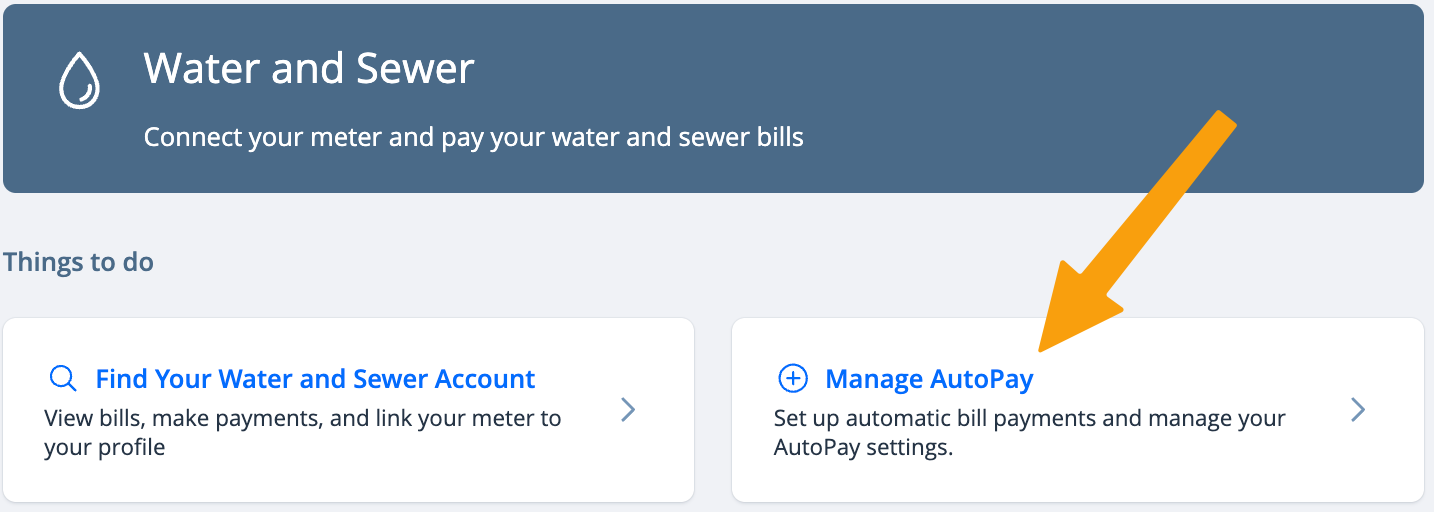1434x512 pixels.
Task: Click the word 'Account' in the first card title
Action: tap(485, 379)
